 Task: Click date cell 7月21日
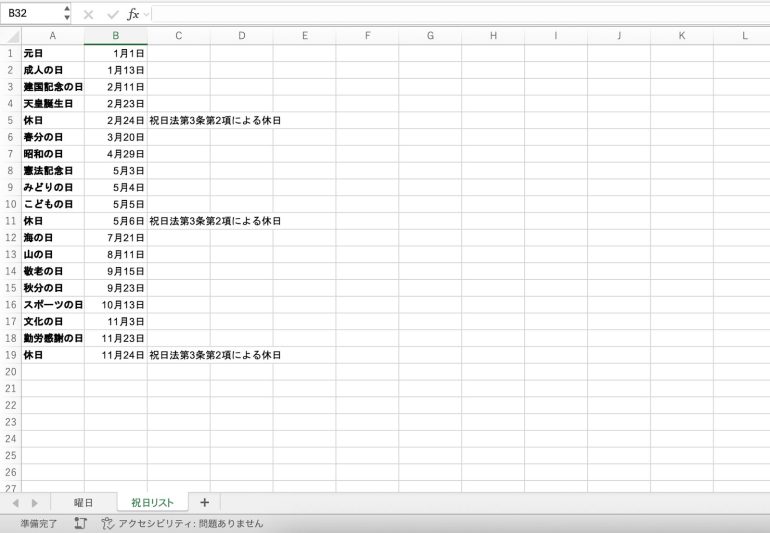tap(116, 238)
